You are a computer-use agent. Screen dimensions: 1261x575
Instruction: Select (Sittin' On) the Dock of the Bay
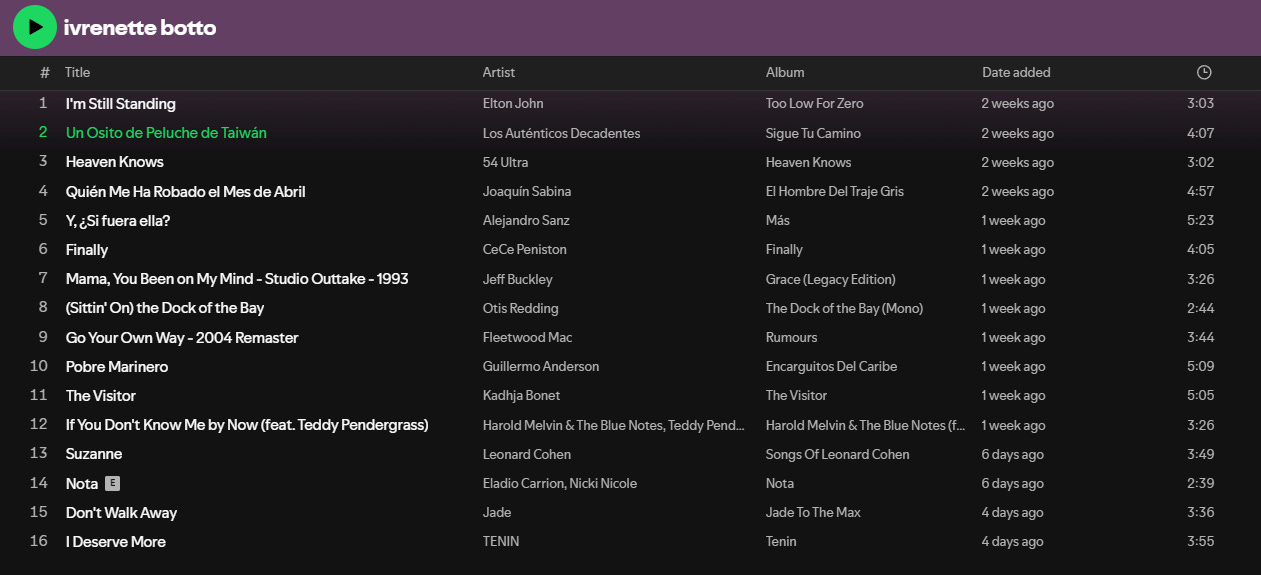coord(165,308)
